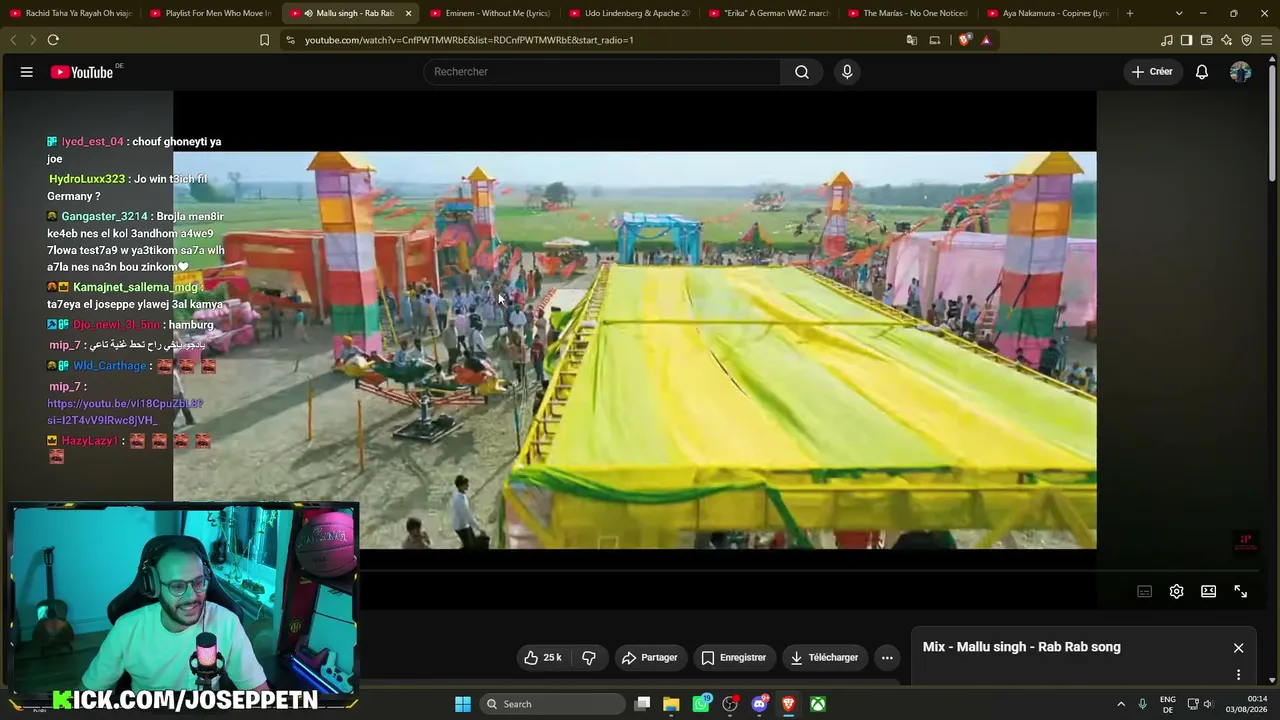This screenshot has height=720, width=1280.
Task: Open the youtu.be link posted by mip_7
Action: coord(124,412)
